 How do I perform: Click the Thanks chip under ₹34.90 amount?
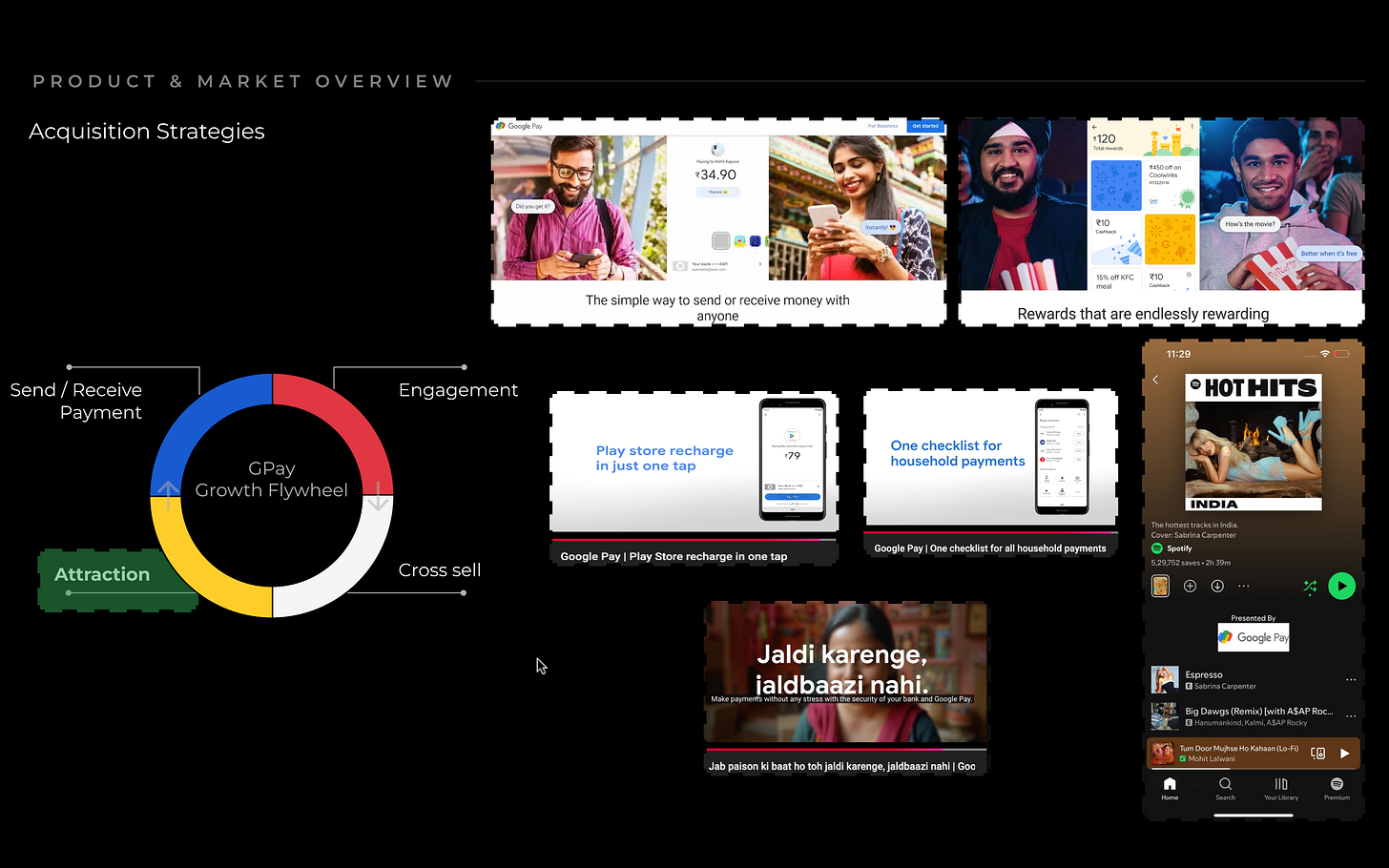tap(717, 192)
